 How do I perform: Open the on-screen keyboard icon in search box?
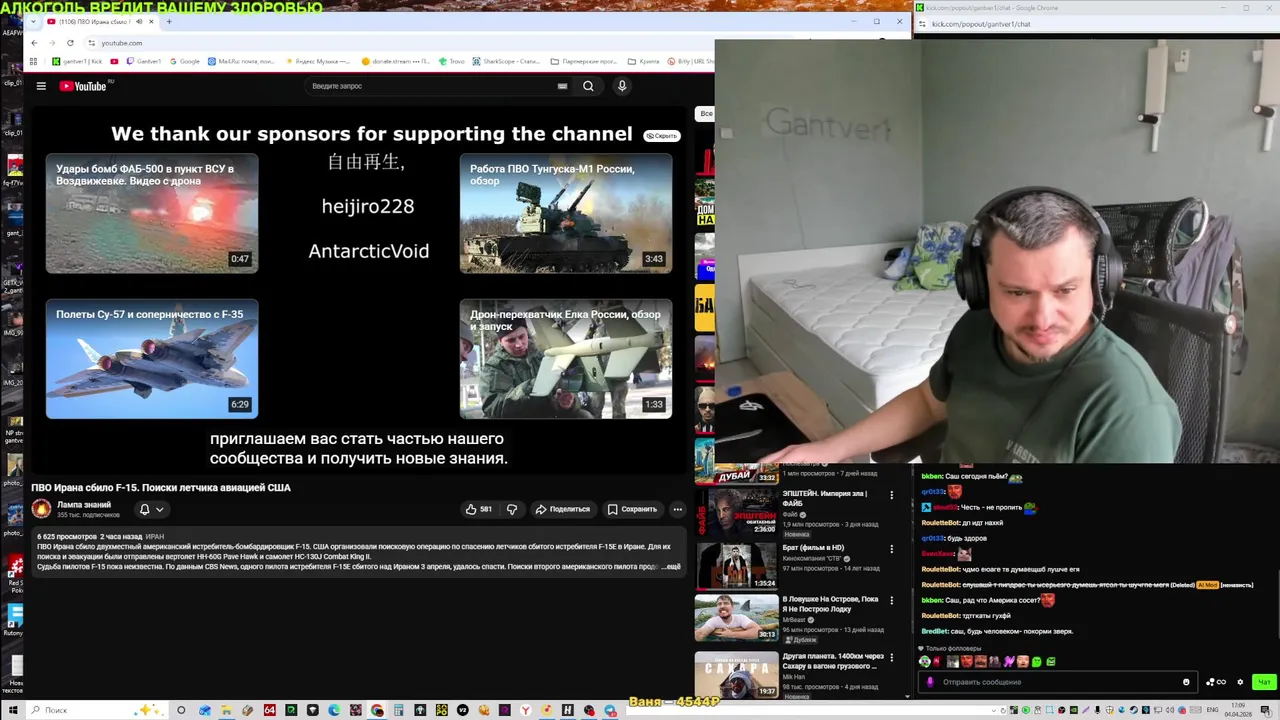coord(562,86)
